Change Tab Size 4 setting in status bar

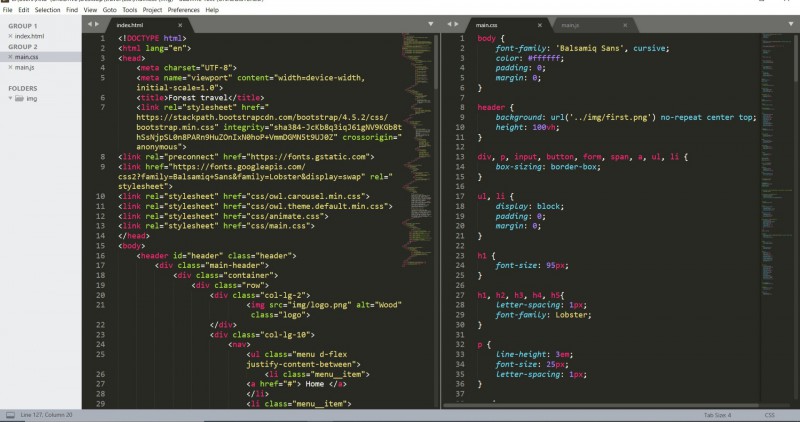coord(717,415)
